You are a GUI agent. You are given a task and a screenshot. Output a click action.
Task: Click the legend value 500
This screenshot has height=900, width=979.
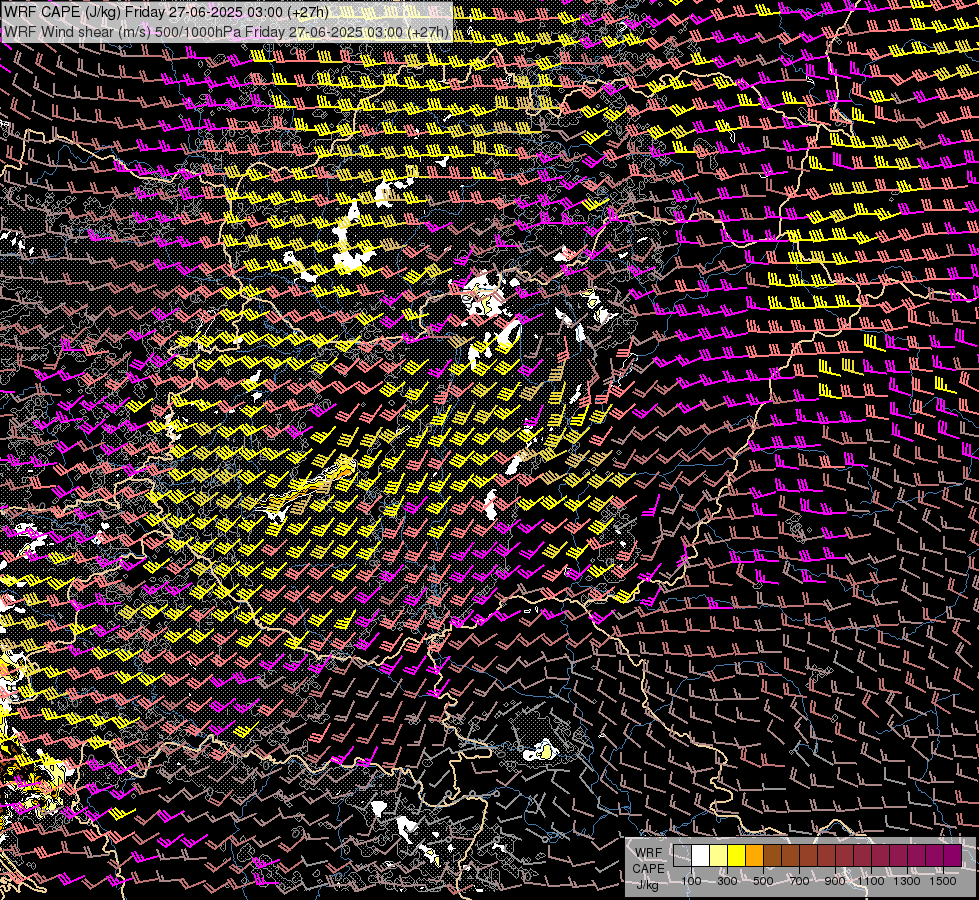(763, 881)
